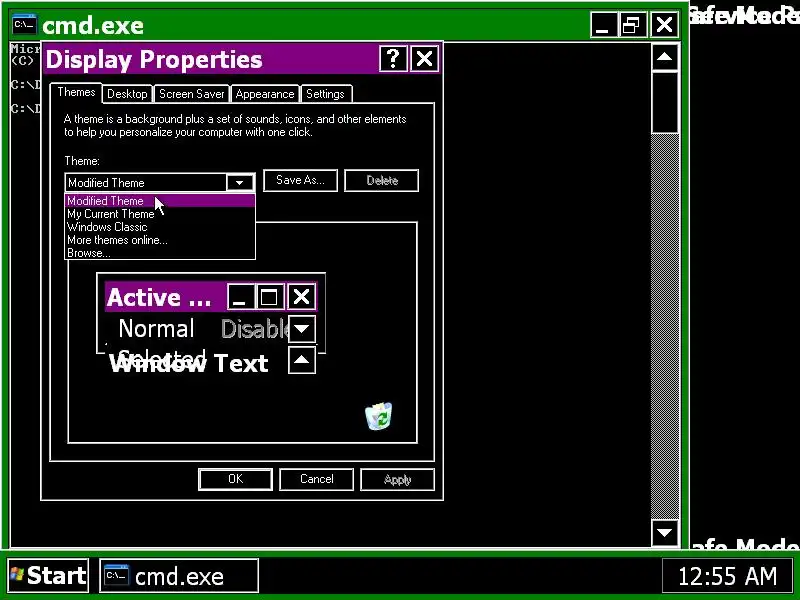Image resolution: width=800 pixels, height=600 pixels.
Task: Click the Window Text label in preview
Action: point(189,364)
